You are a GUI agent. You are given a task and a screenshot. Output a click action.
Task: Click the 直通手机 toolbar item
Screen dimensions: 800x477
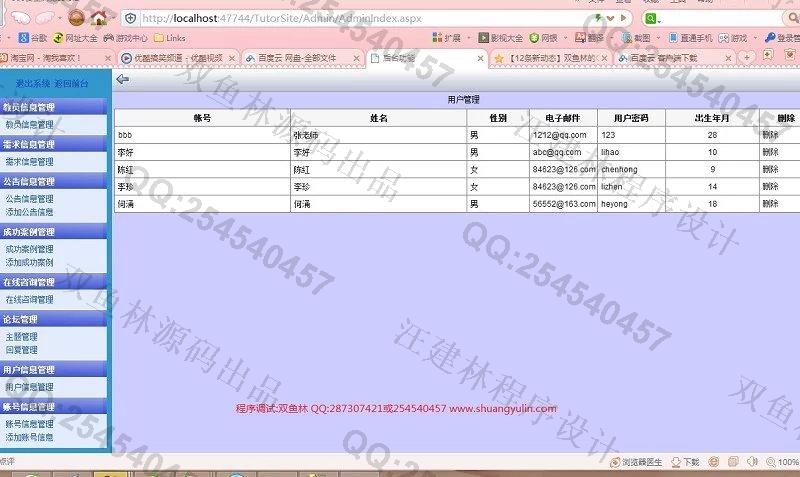point(690,38)
